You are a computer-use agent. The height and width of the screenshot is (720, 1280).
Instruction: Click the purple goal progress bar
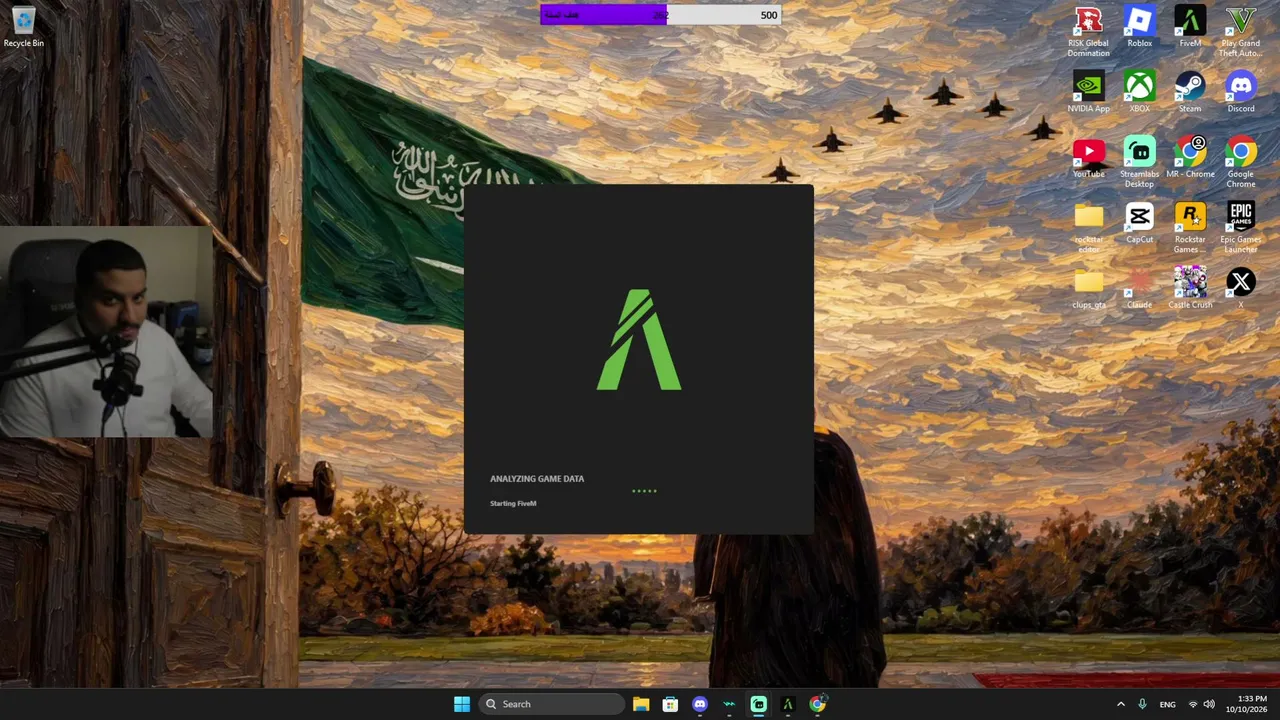pyautogui.click(x=660, y=14)
